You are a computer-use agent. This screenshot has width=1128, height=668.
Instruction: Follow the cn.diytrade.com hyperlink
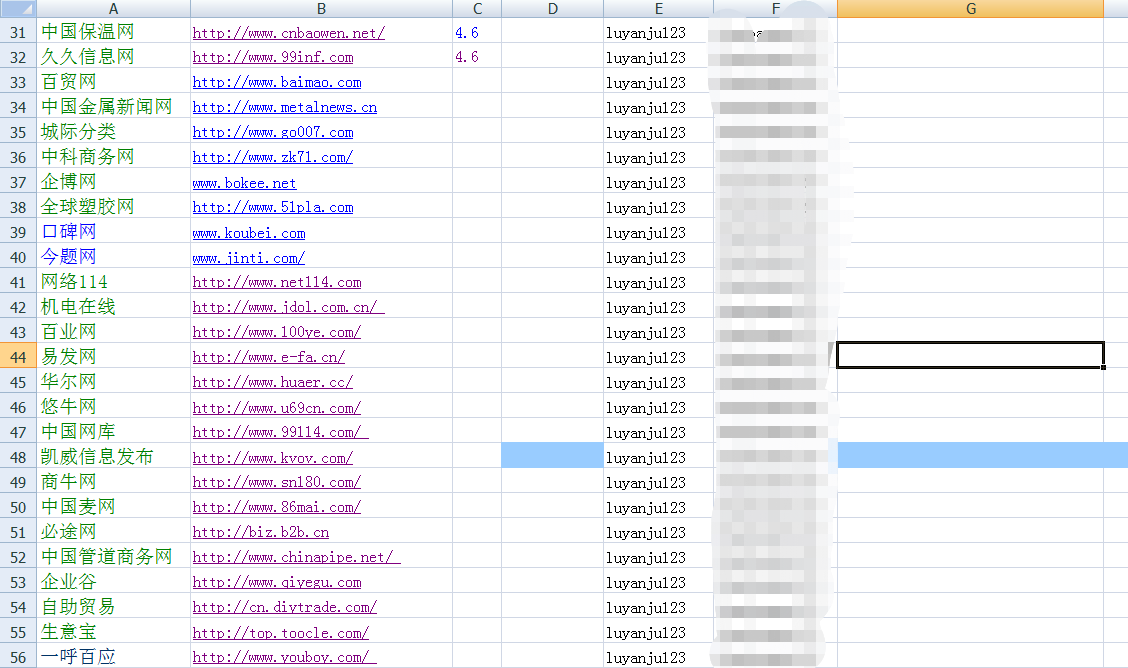click(284, 607)
